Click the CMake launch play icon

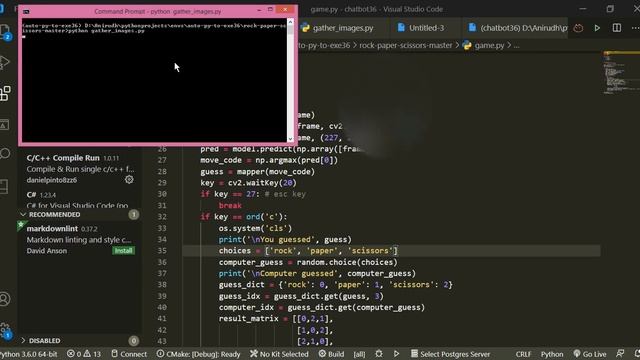pyautogui.click(x=396, y=354)
